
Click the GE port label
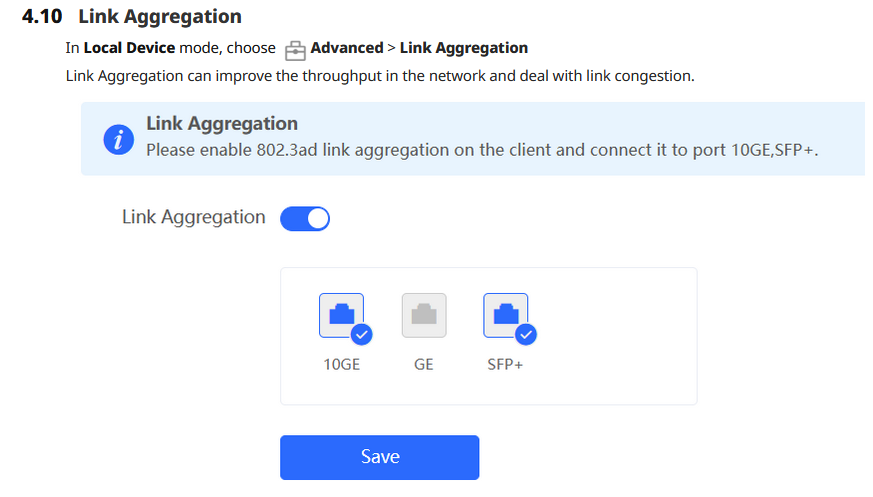(x=424, y=365)
